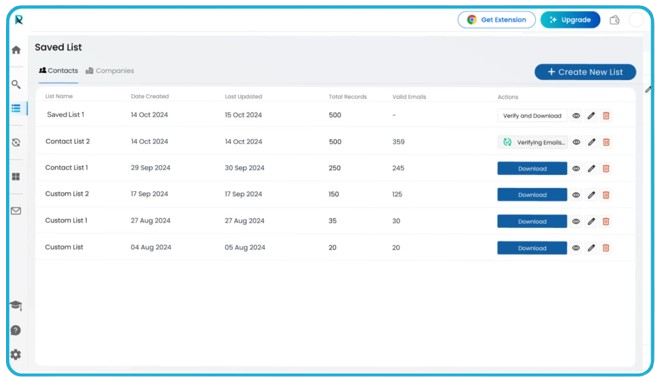Click Verify and Download for Saved List 1

point(532,116)
